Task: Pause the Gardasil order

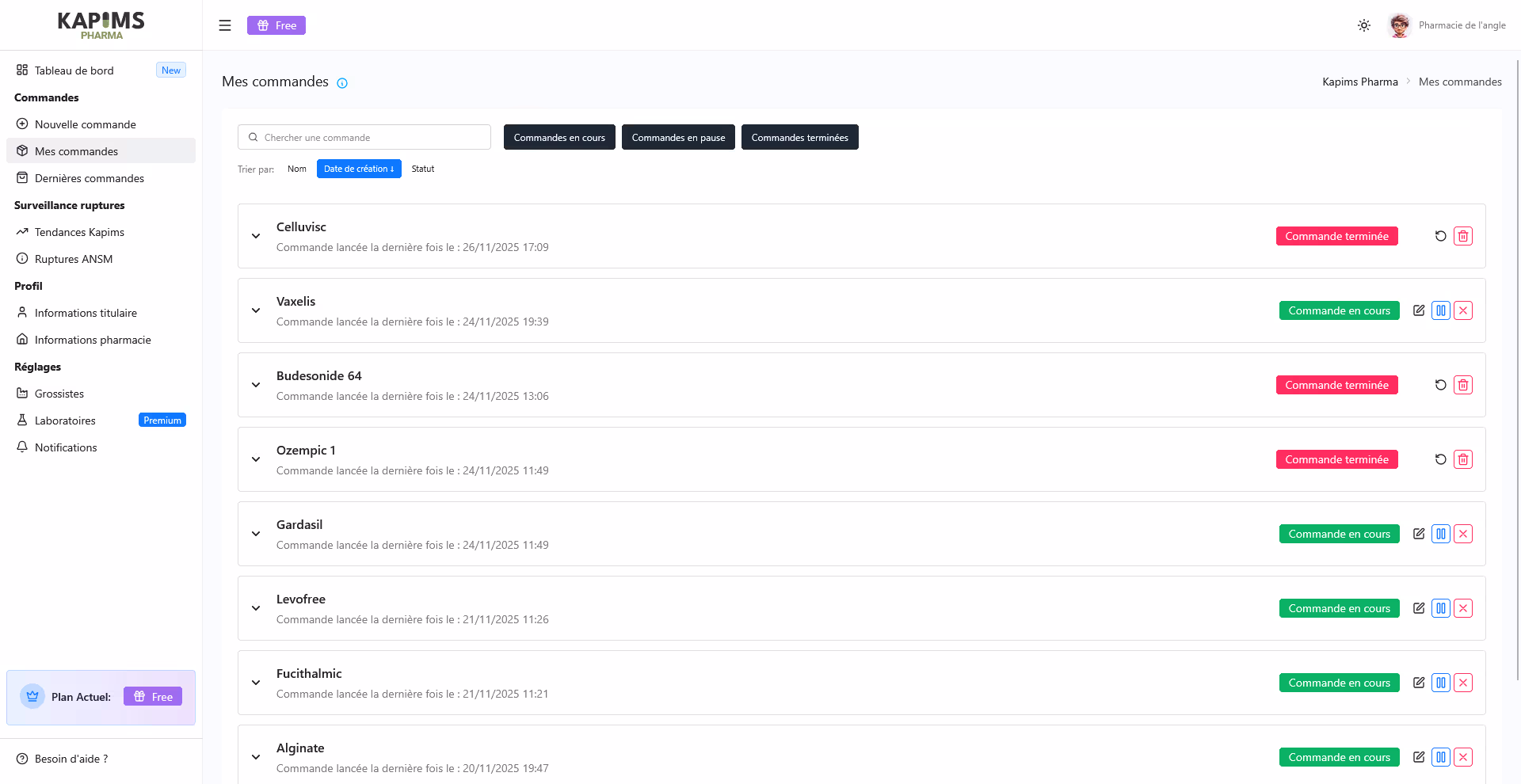Action: 1441,534
